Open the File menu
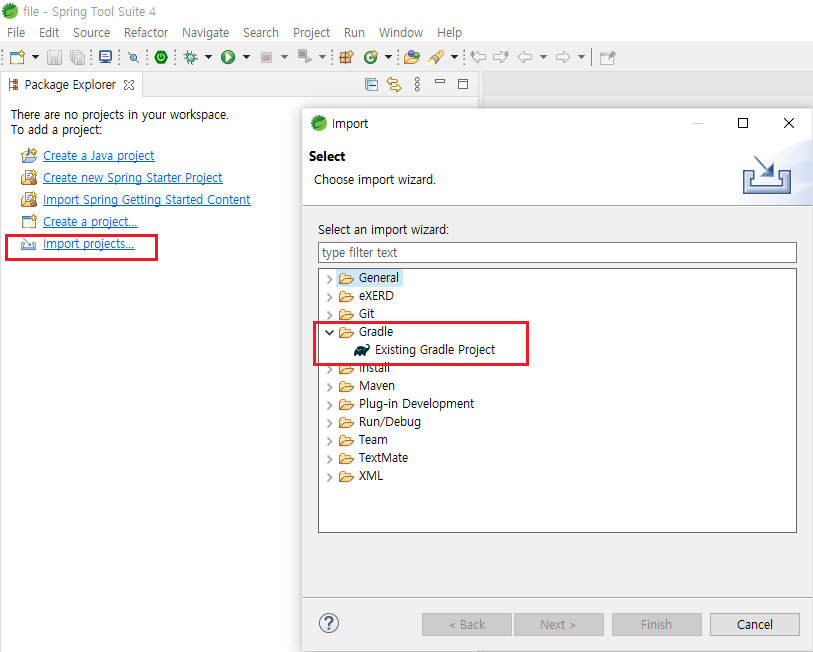 16,33
